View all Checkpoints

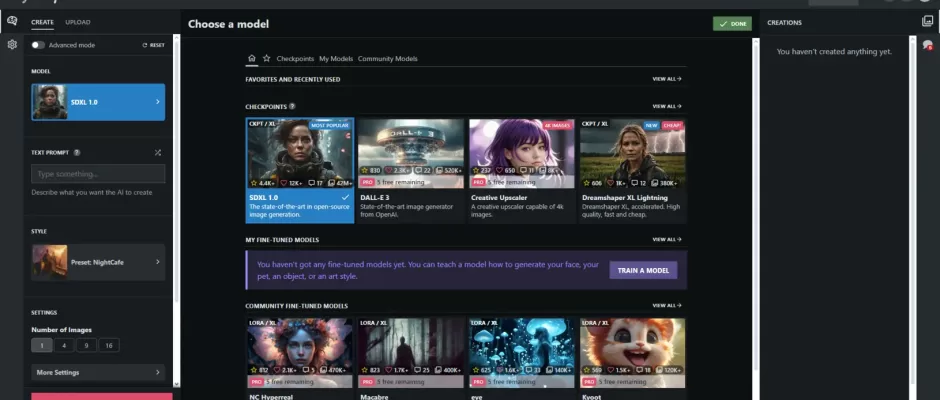pyautogui.click(x=667, y=106)
